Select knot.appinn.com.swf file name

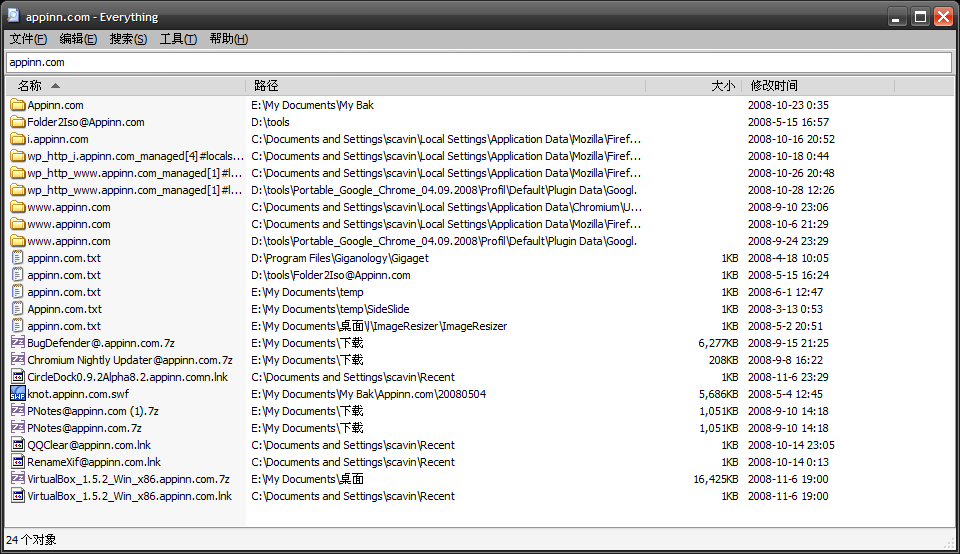pos(78,394)
